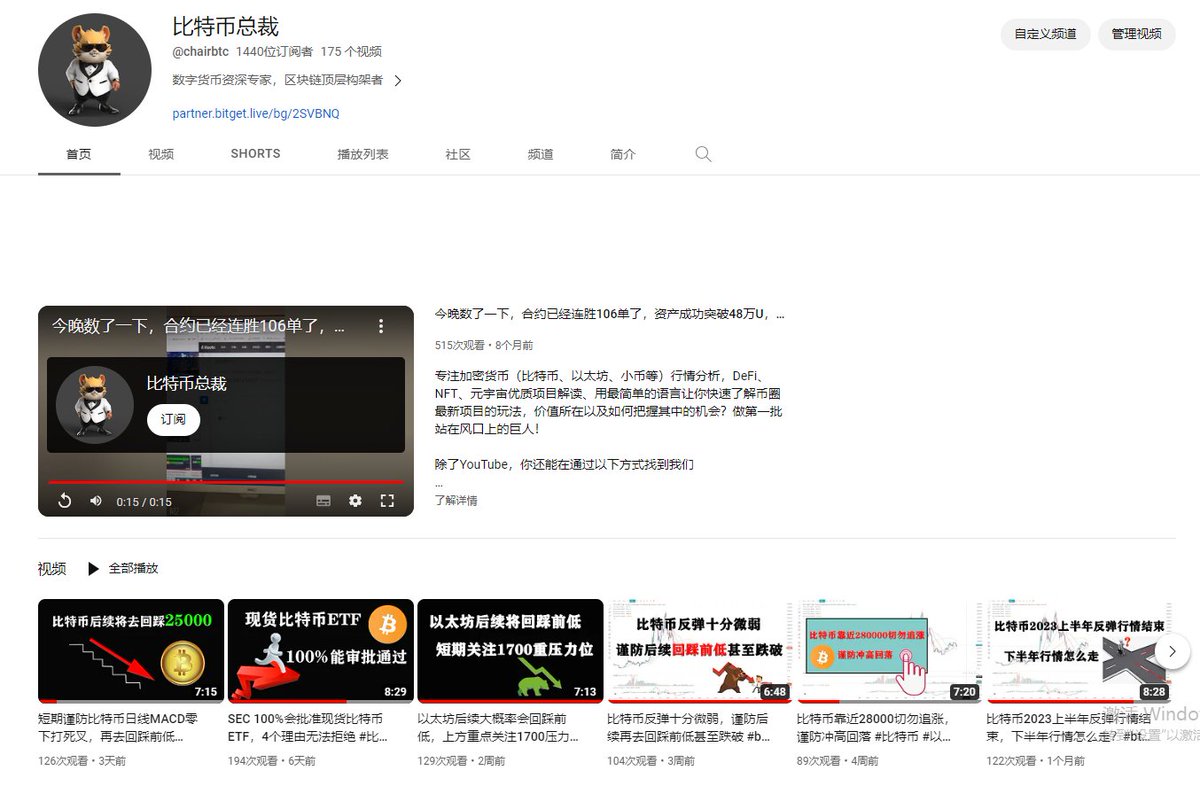Image resolution: width=1200 pixels, height=786 pixels.
Task: Open video title 比特币靠近28000切勿追涨
Action: pyautogui.click(x=874, y=727)
